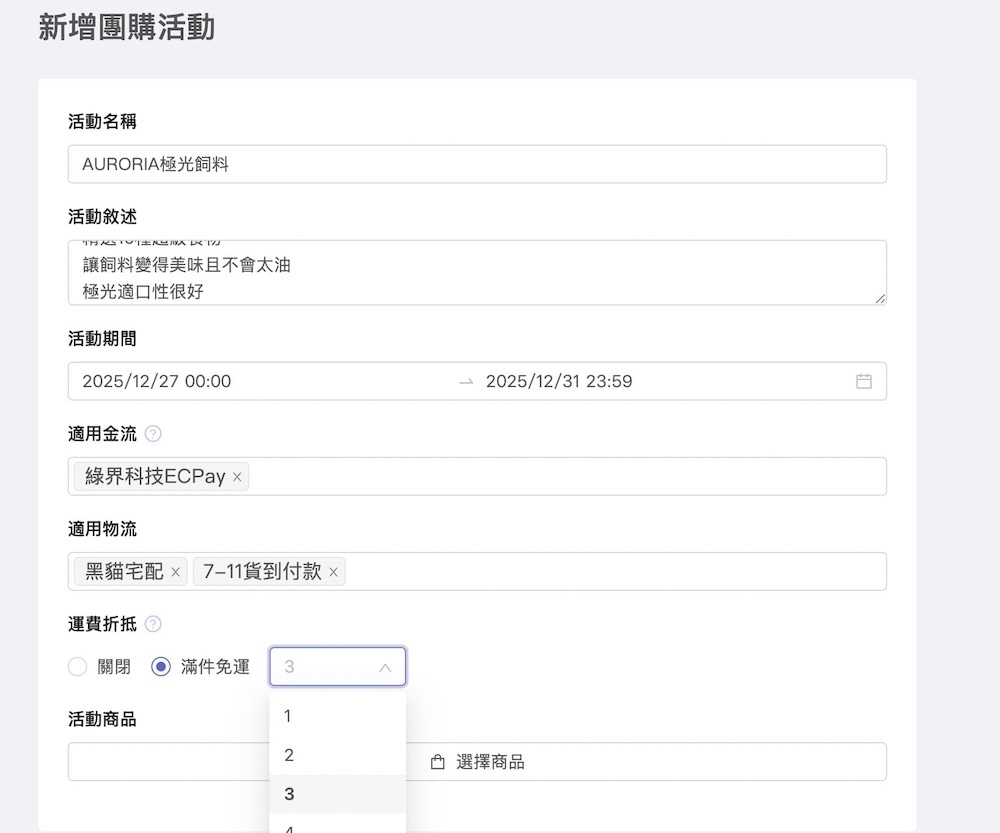
Task: Choose option 3 in the dropdown list
Action: (x=337, y=794)
